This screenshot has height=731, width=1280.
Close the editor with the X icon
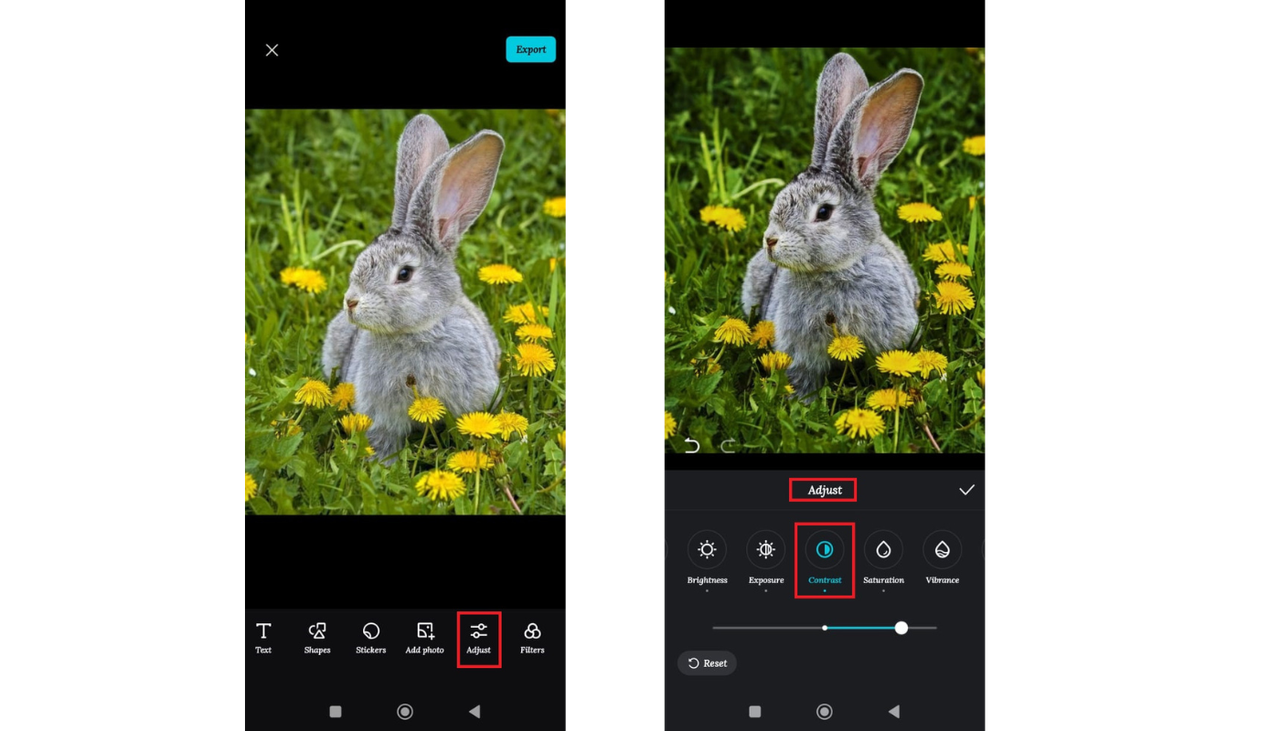point(272,50)
